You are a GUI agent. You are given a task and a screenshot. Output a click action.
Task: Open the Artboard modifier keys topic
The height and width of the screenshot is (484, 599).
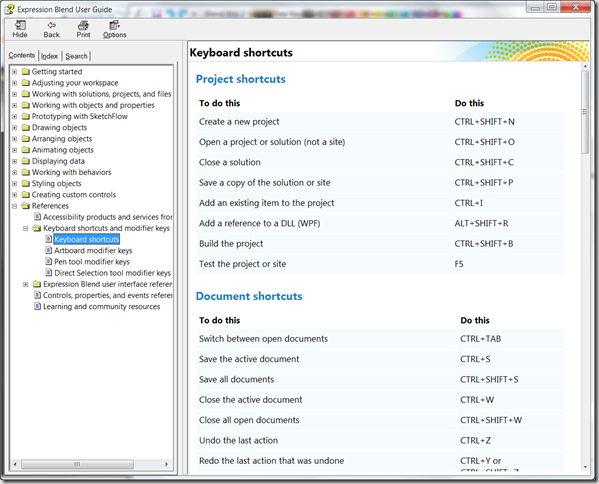point(93,251)
